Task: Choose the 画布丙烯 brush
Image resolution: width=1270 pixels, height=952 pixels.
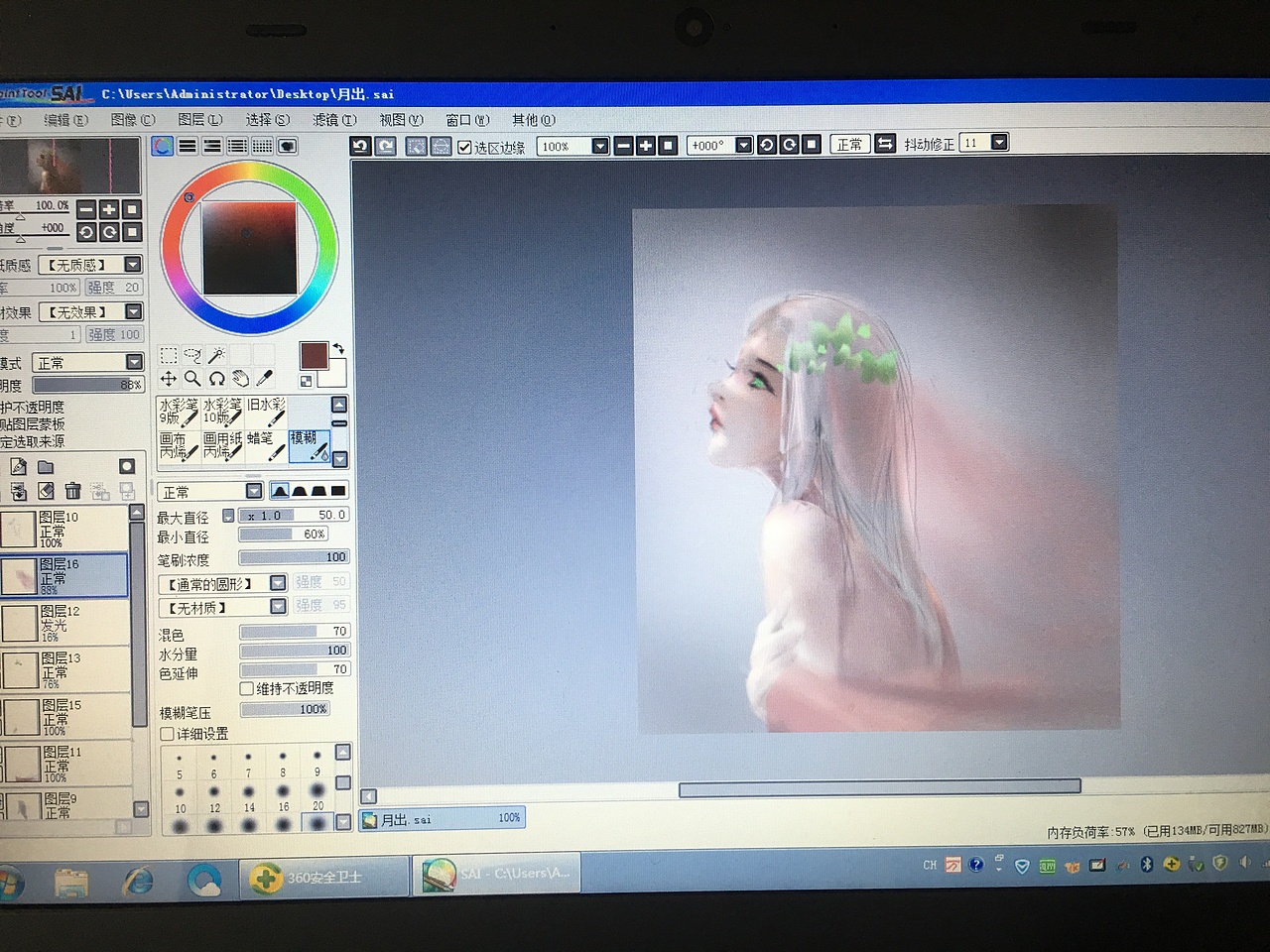Action: tap(178, 445)
